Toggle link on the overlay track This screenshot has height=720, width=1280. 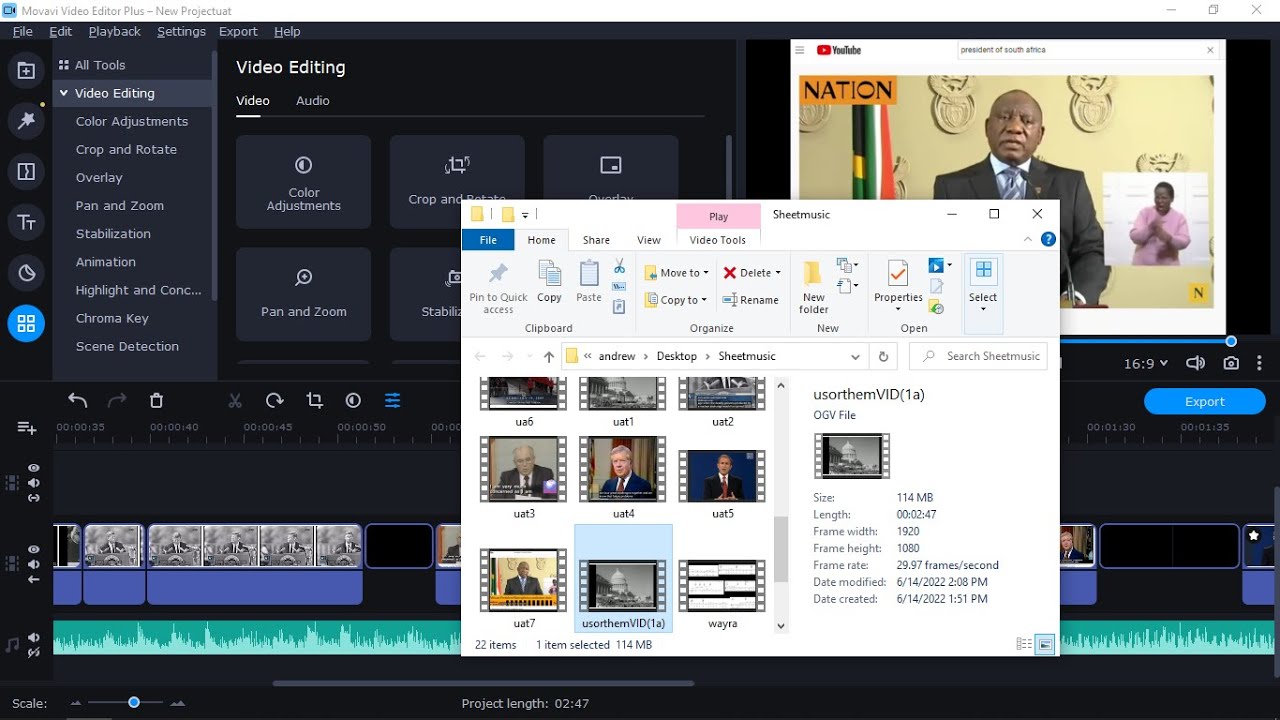34,498
